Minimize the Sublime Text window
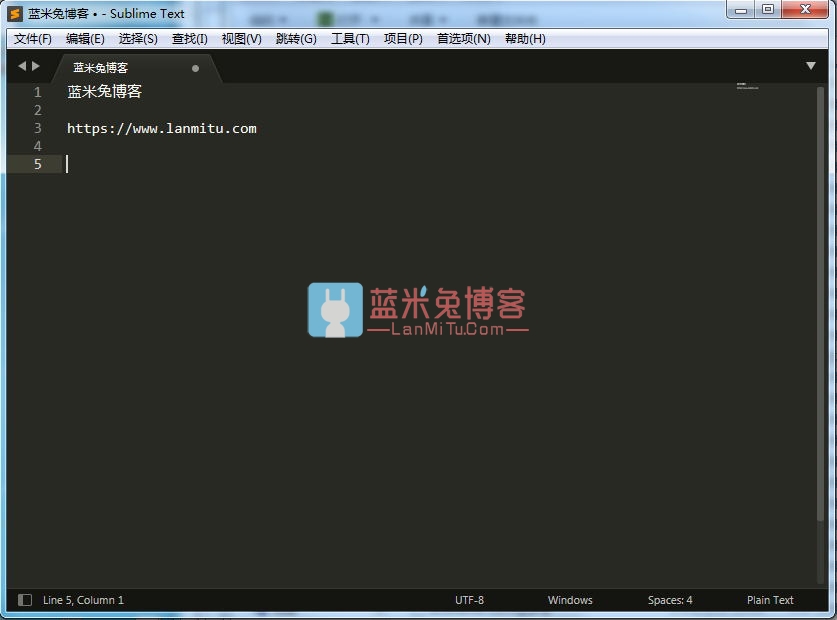The width and height of the screenshot is (837, 620). click(740, 10)
